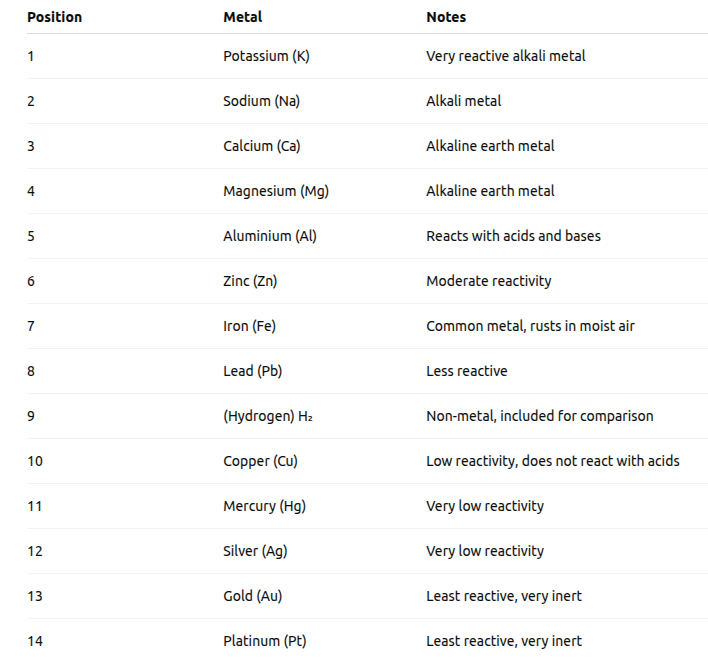Select 'Non-metal, included for comparison' note
708x659 pixels.
540,416
